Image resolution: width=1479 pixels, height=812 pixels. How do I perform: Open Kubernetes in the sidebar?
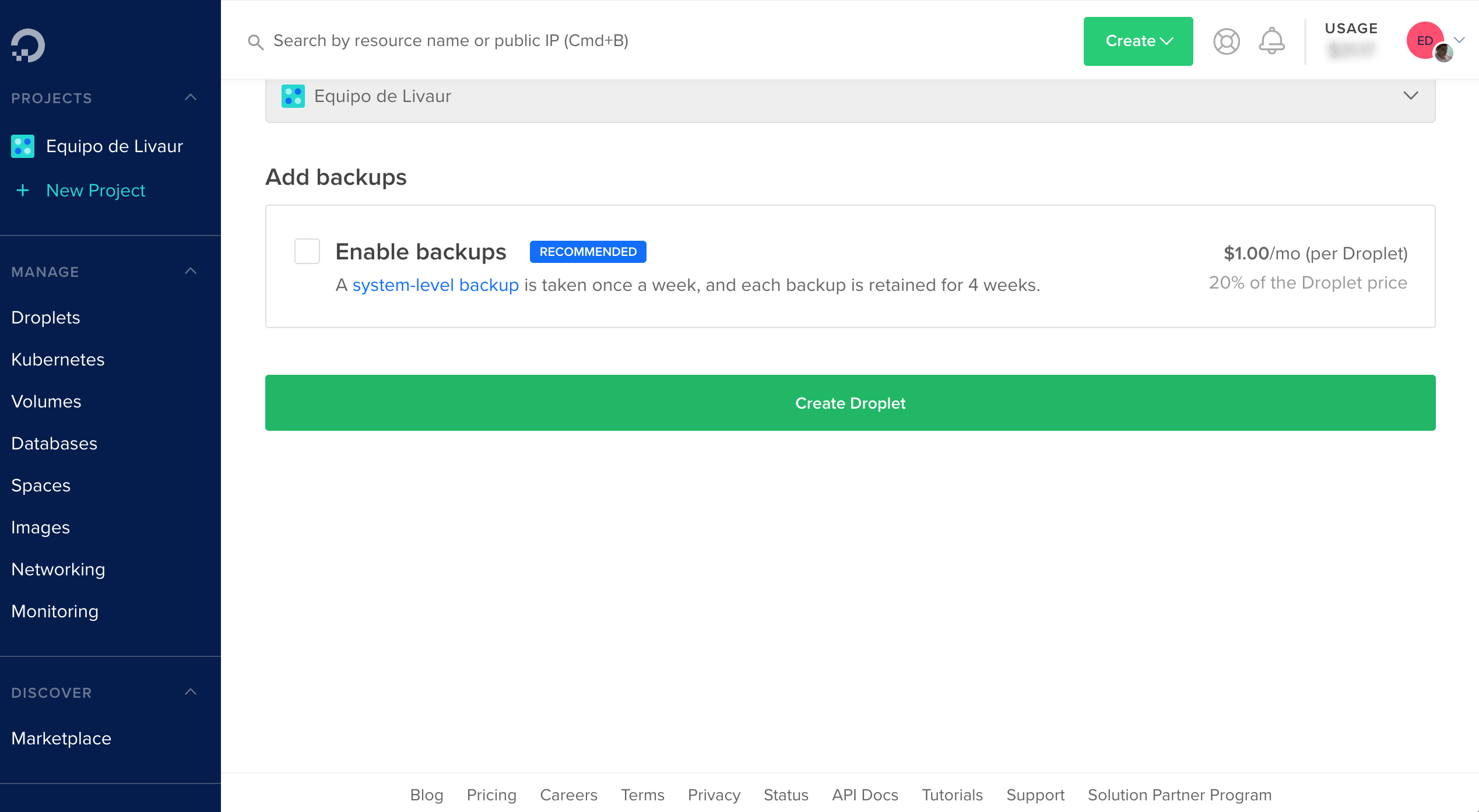pyautogui.click(x=58, y=360)
